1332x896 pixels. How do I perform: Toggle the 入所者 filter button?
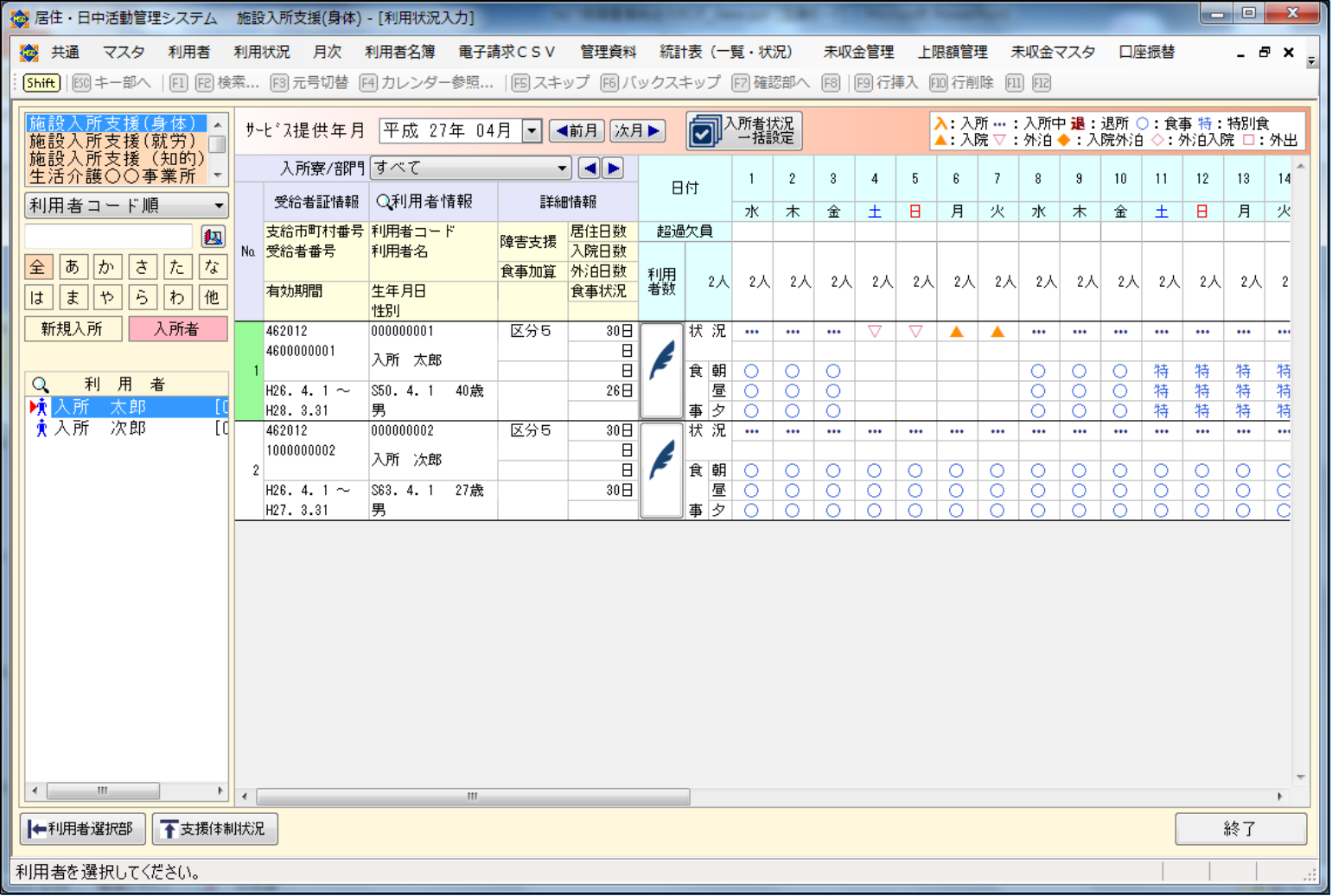click(177, 329)
